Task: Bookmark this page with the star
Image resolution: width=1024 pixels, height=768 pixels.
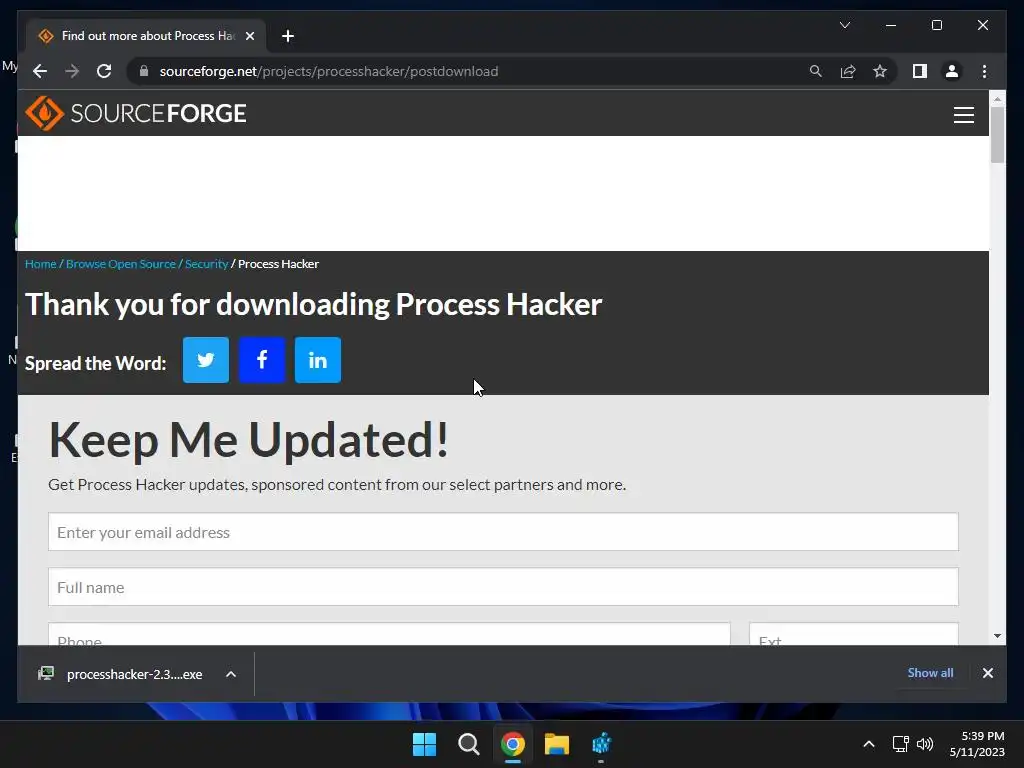Action: point(880,71)
